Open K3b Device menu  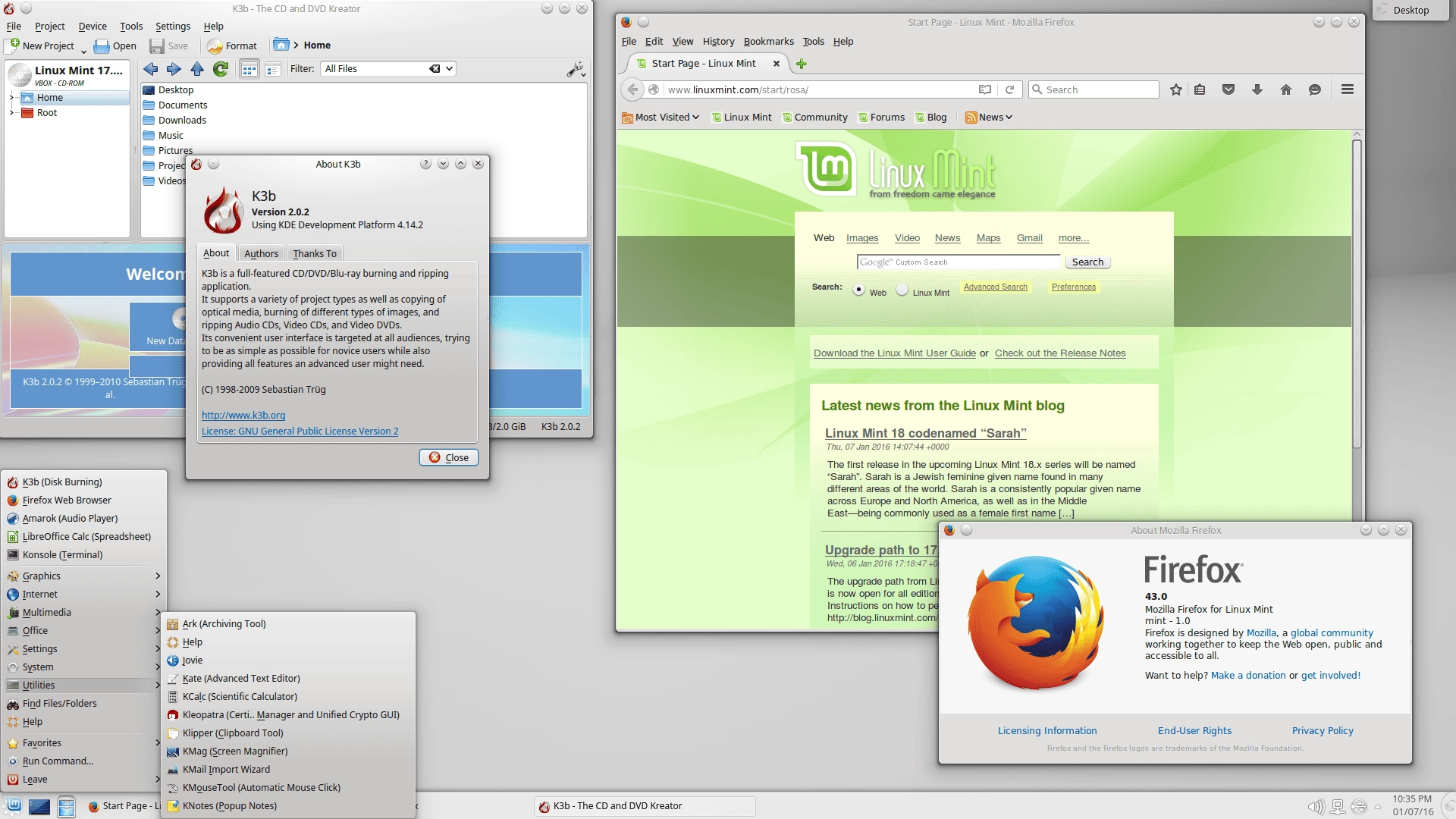point(93,27)
